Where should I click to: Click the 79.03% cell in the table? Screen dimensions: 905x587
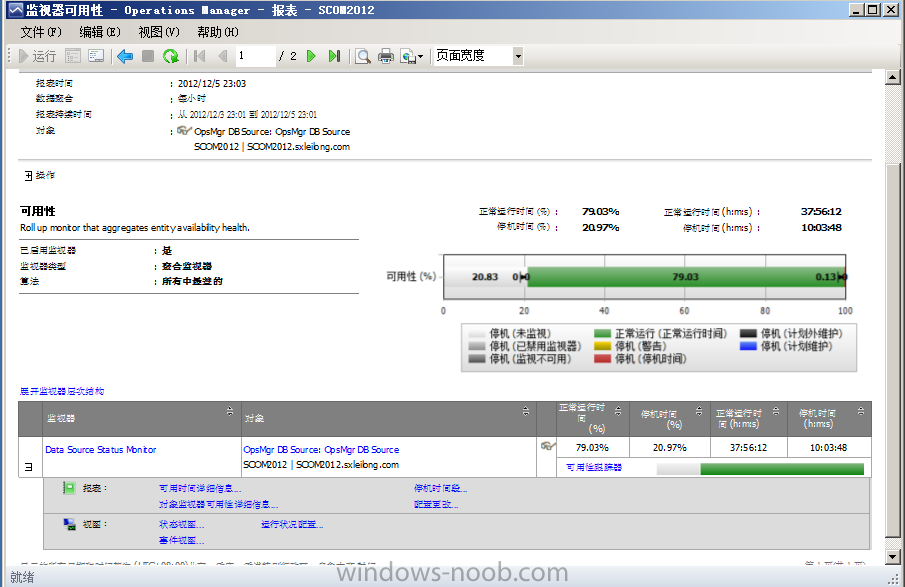592,448
